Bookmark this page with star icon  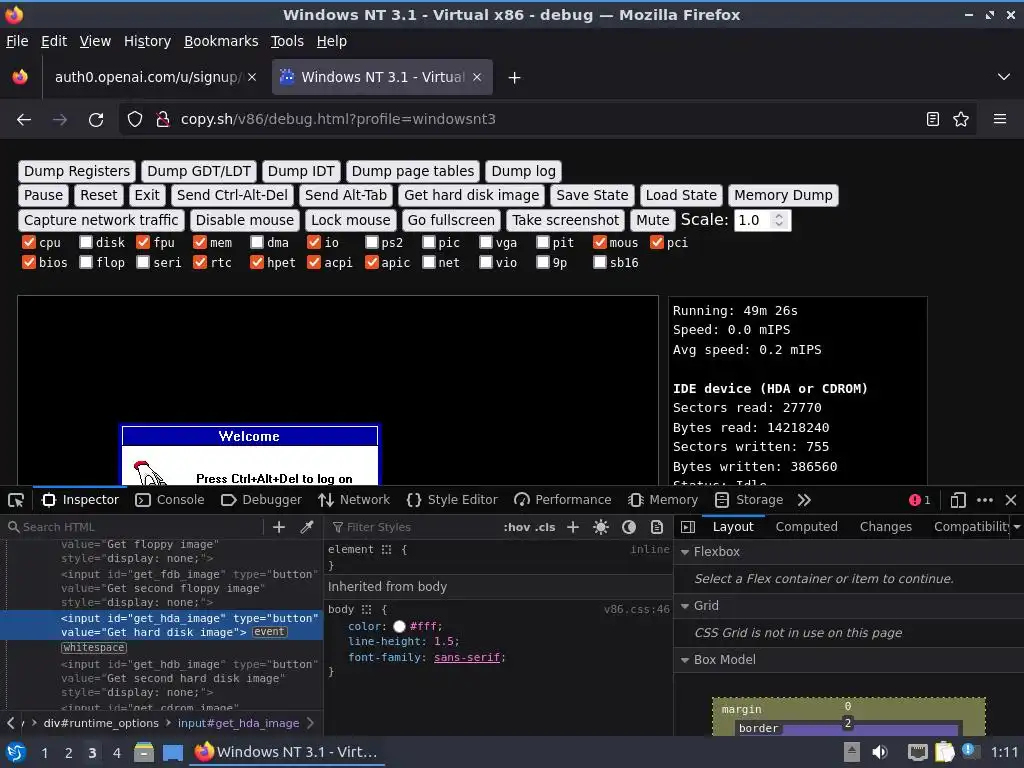(x=961, y=120)
